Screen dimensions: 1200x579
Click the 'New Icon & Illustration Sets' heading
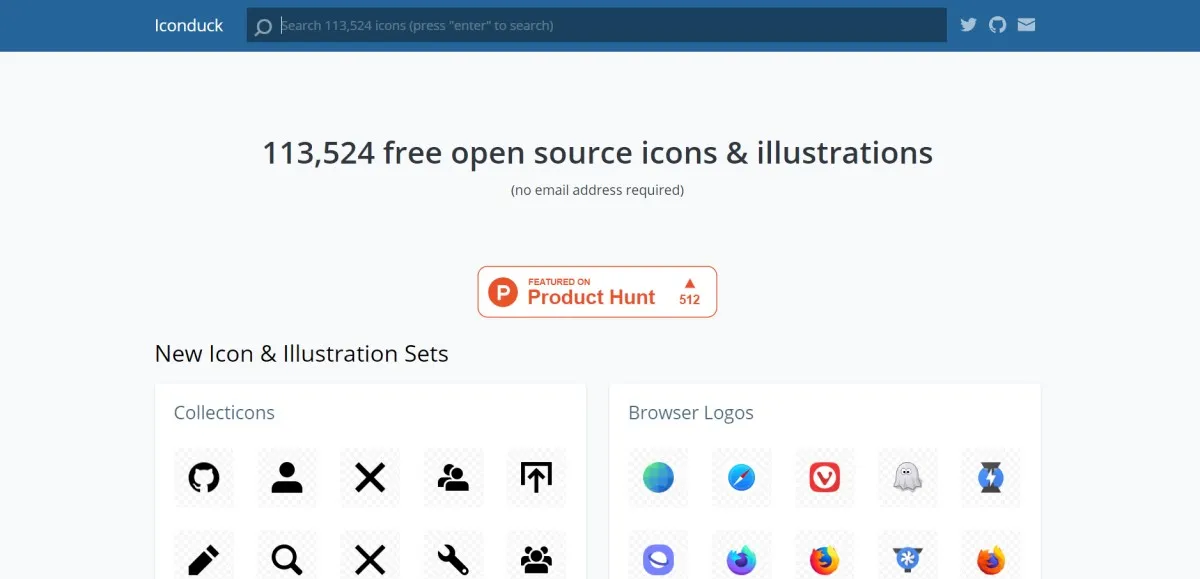click(x=301, y=354)
